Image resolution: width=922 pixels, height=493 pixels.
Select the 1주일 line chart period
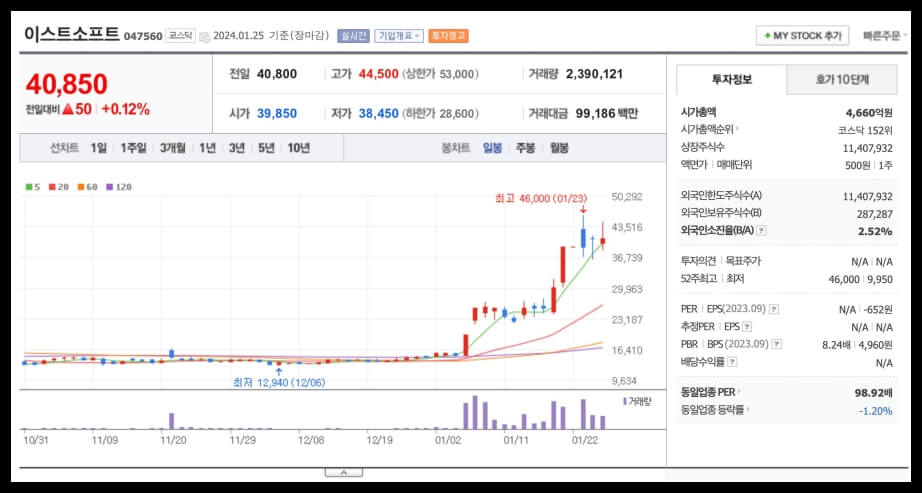(133, 148)
